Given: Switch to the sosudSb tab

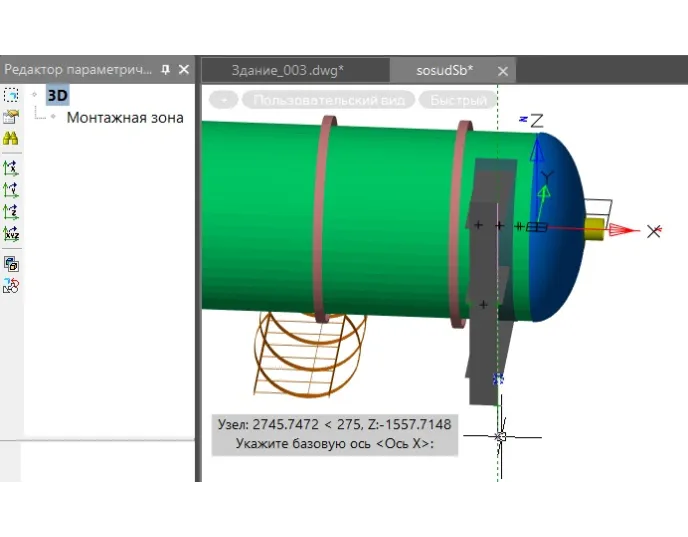Looking at the screenshot, I should [x=444, y=71].
